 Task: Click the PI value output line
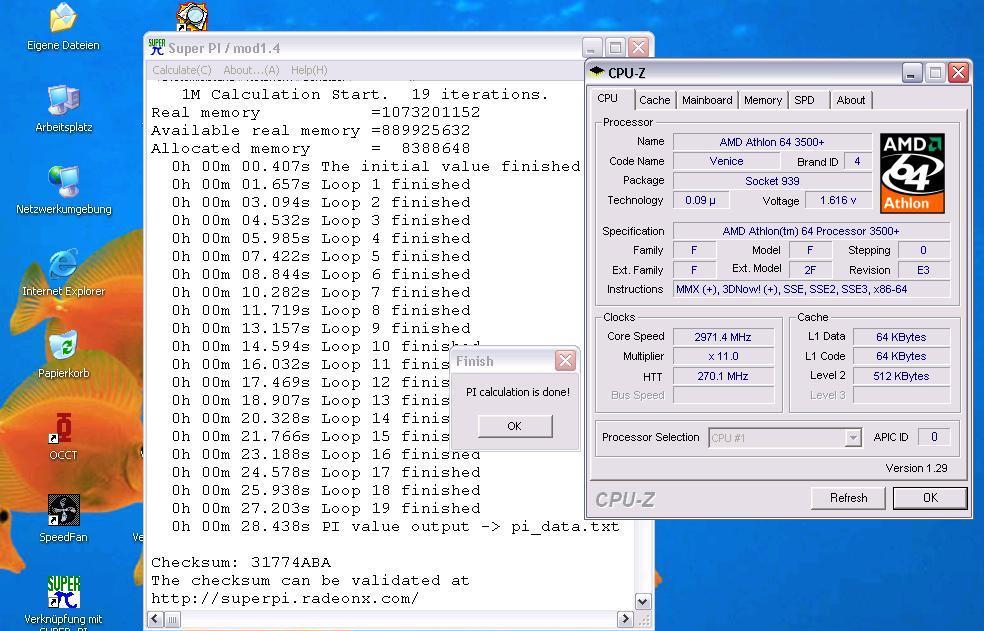point(395,527)
